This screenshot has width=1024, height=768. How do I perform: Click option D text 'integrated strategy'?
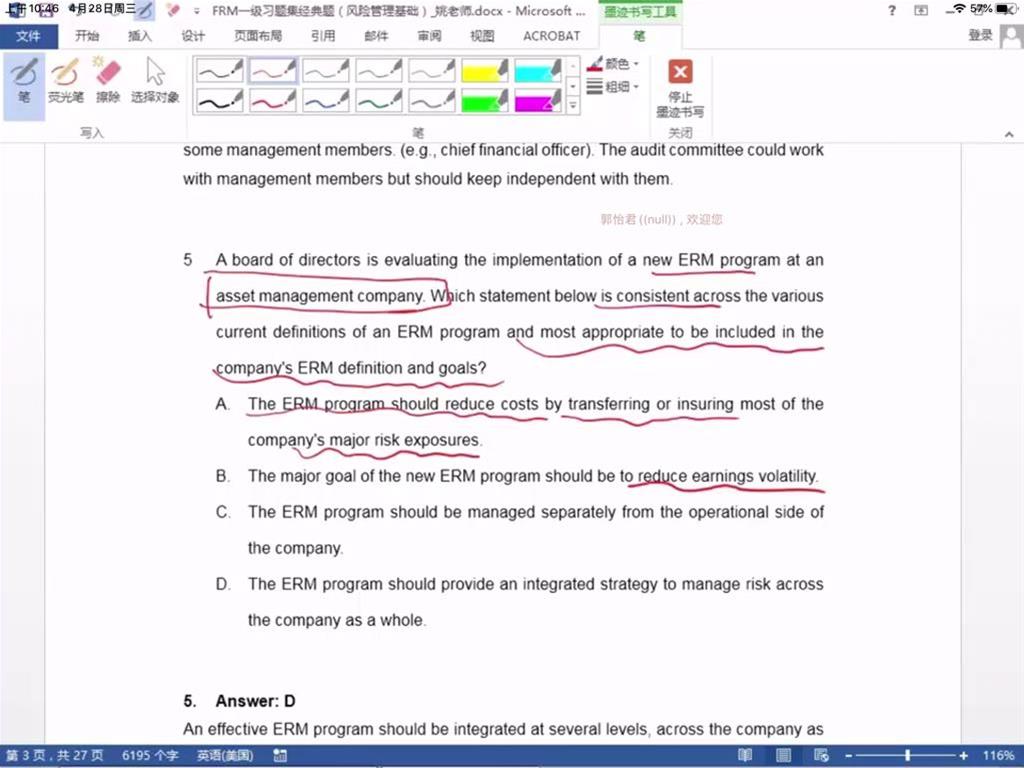pyautogui.click(x=590, y=584)
